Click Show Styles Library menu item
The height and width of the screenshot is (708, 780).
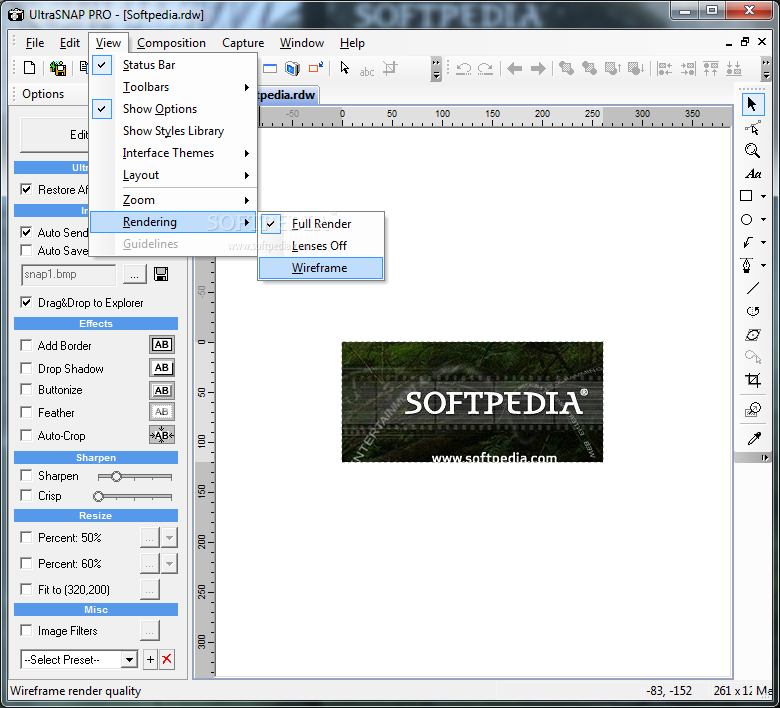[x=173, y=131]
